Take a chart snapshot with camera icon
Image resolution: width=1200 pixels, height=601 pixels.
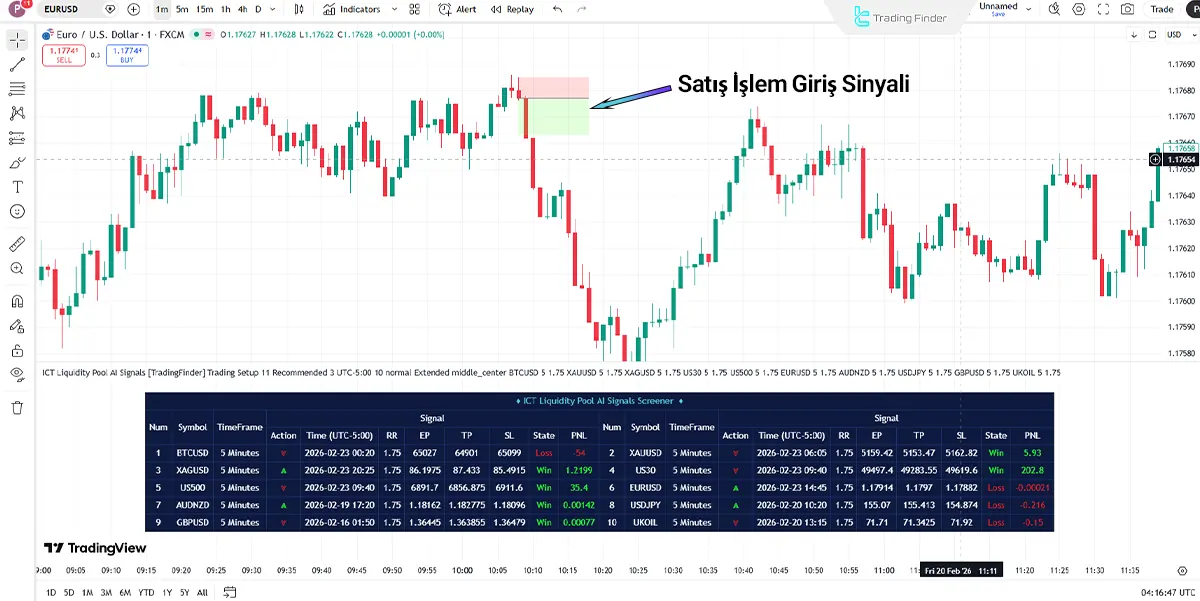tap(1128, 9)
